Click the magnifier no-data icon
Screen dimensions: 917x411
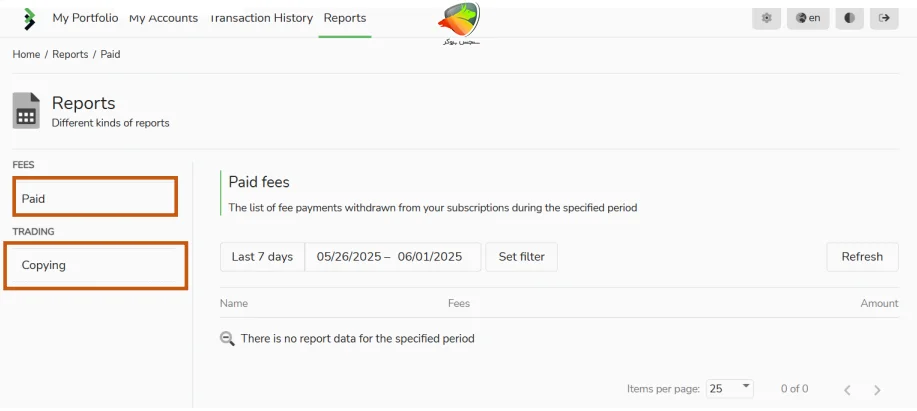[227, 339]
